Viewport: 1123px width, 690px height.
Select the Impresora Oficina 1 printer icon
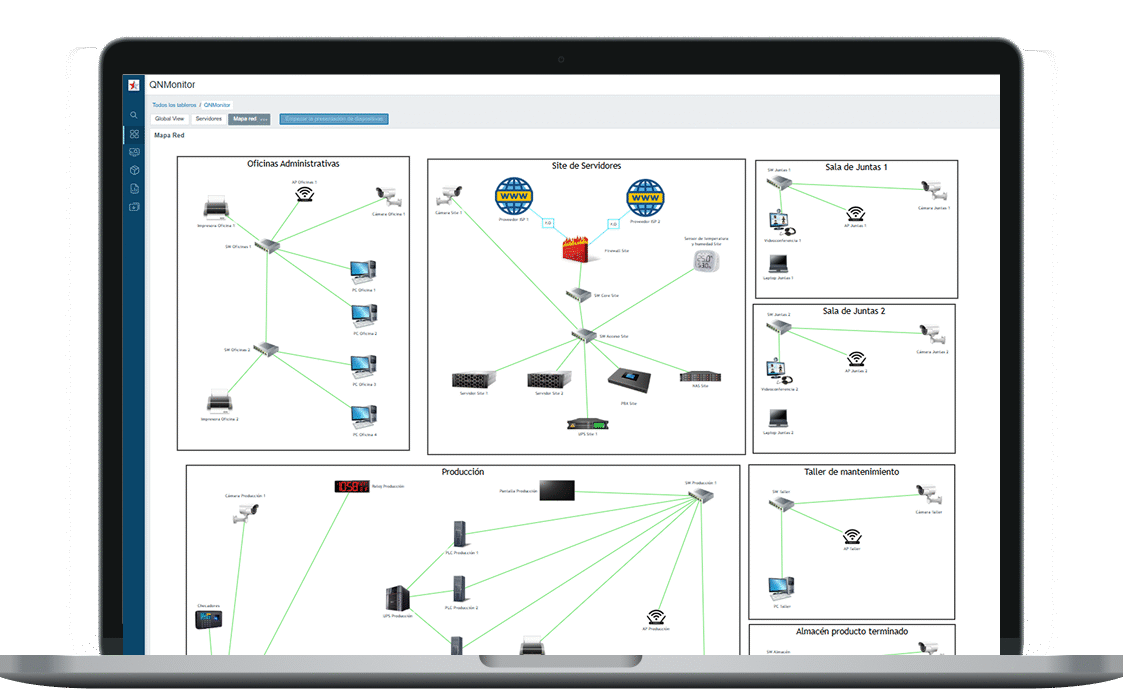(x=216, y=209)
